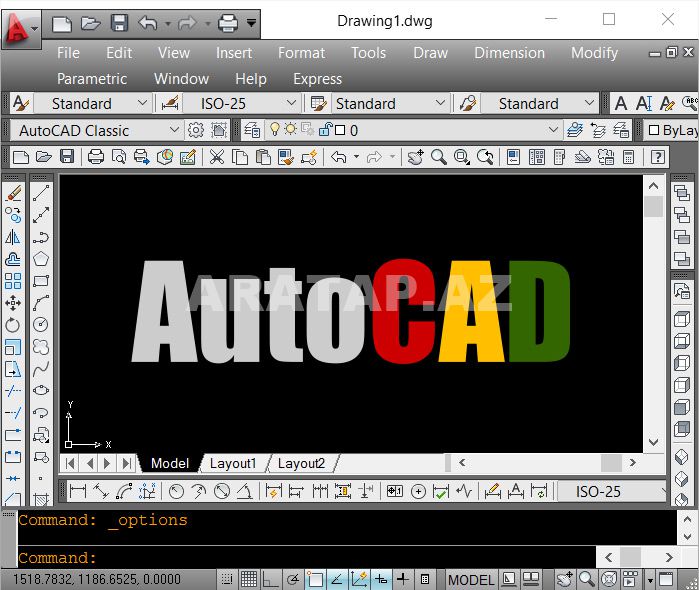Choose the Rotate modify tool

point(13,325)
